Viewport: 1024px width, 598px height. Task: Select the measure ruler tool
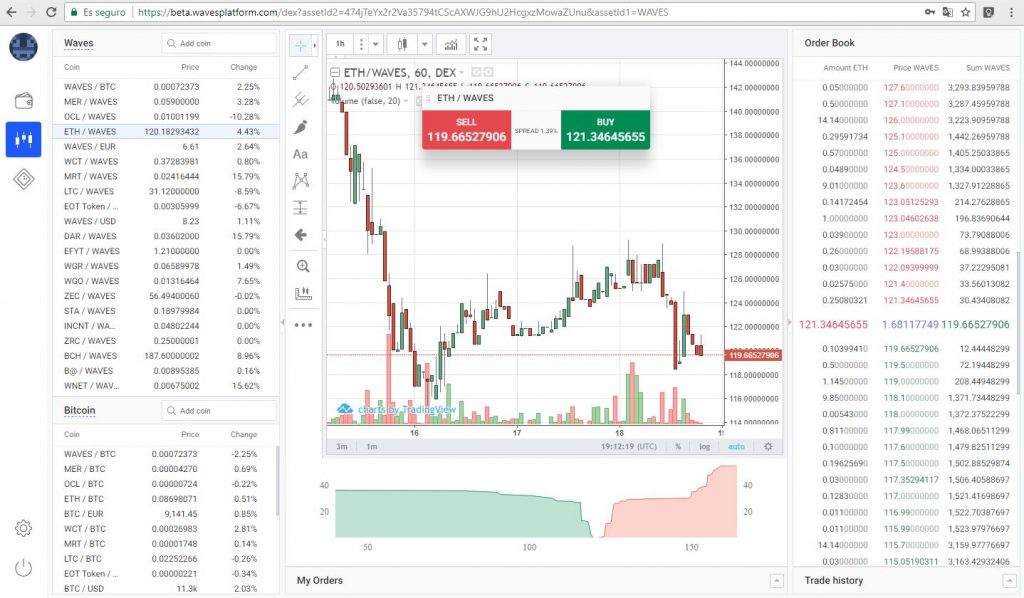302,293
